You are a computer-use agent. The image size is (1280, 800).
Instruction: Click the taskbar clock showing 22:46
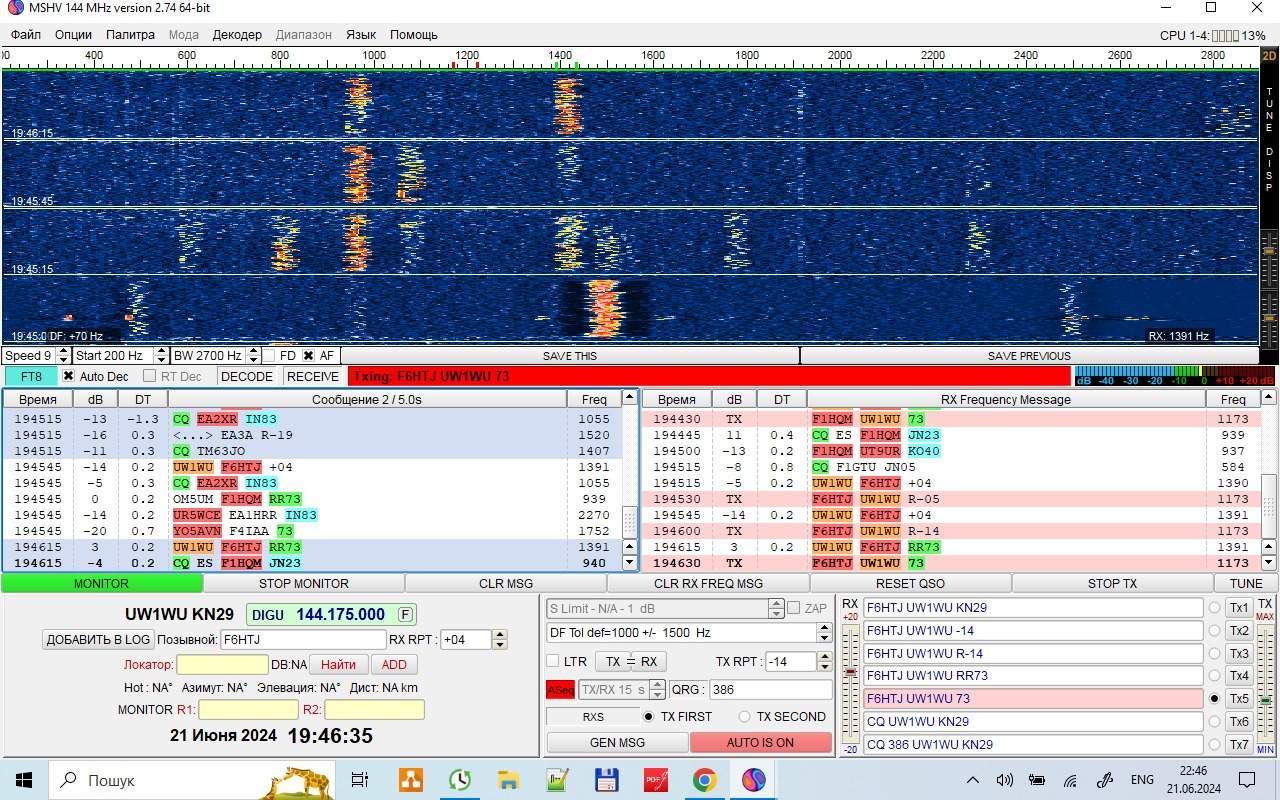[x=1193, y=780]
